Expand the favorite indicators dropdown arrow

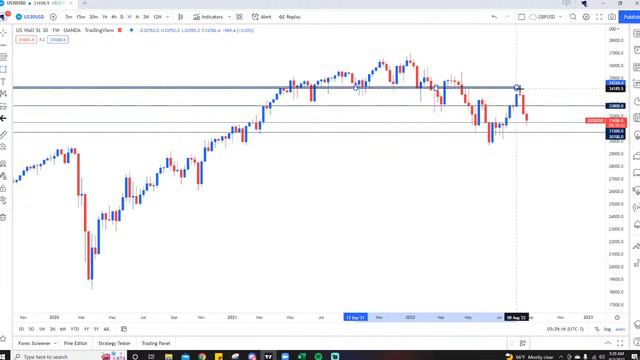click(x=229, y=17)
